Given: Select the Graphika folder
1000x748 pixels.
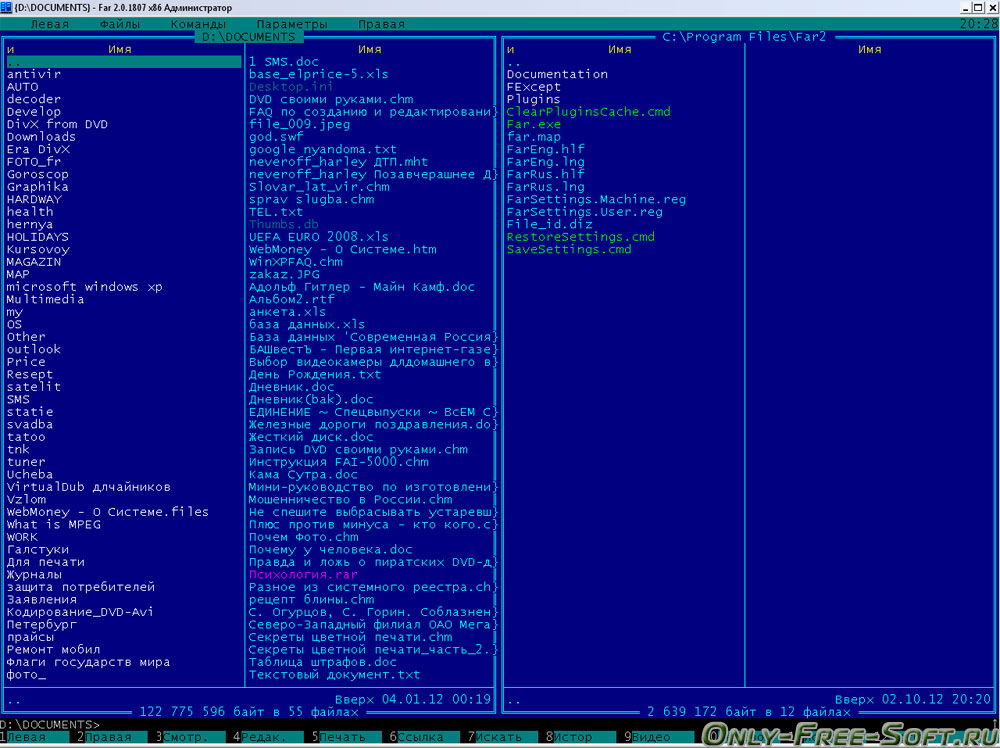Looking at the screenshot, I should pos(38,187).
